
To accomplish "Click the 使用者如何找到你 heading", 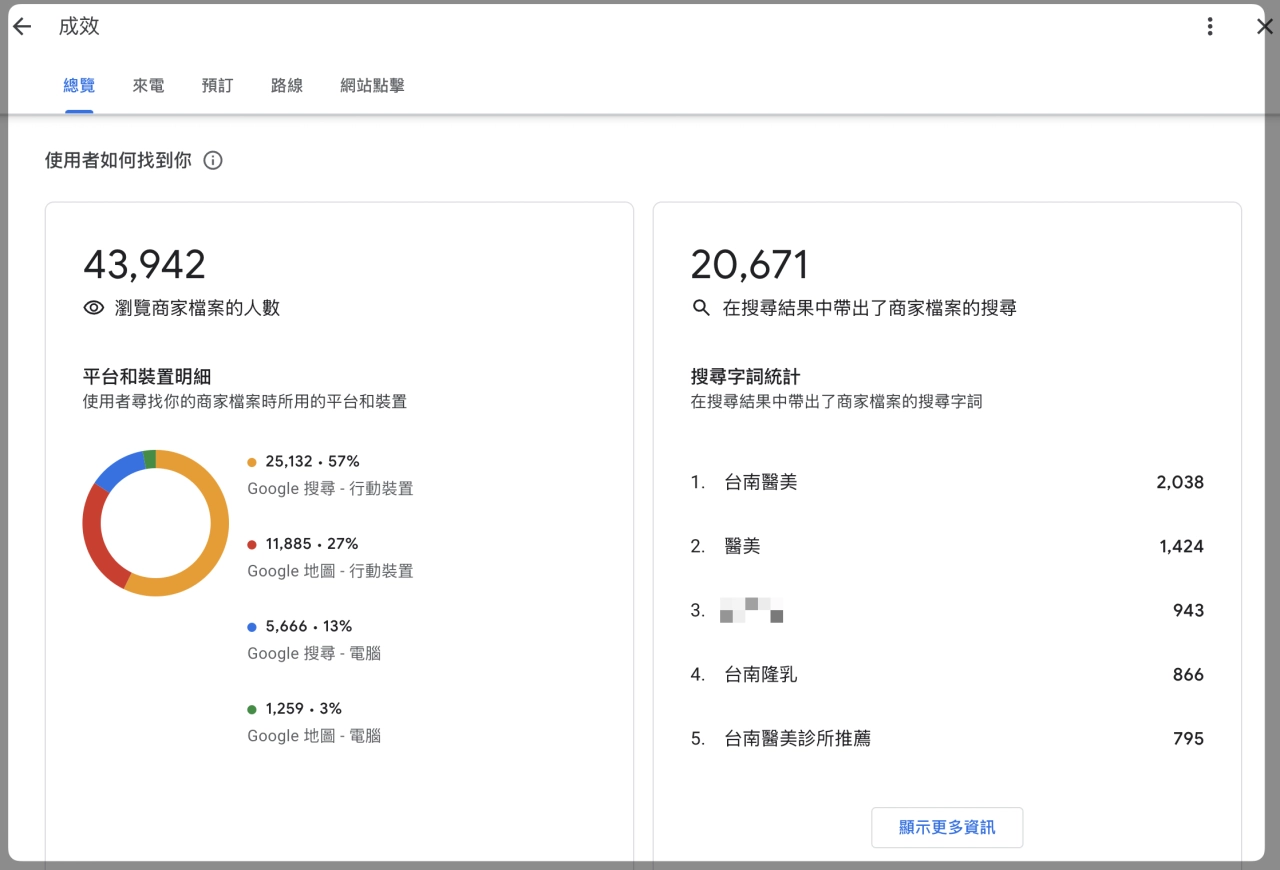I will point(118,160).
